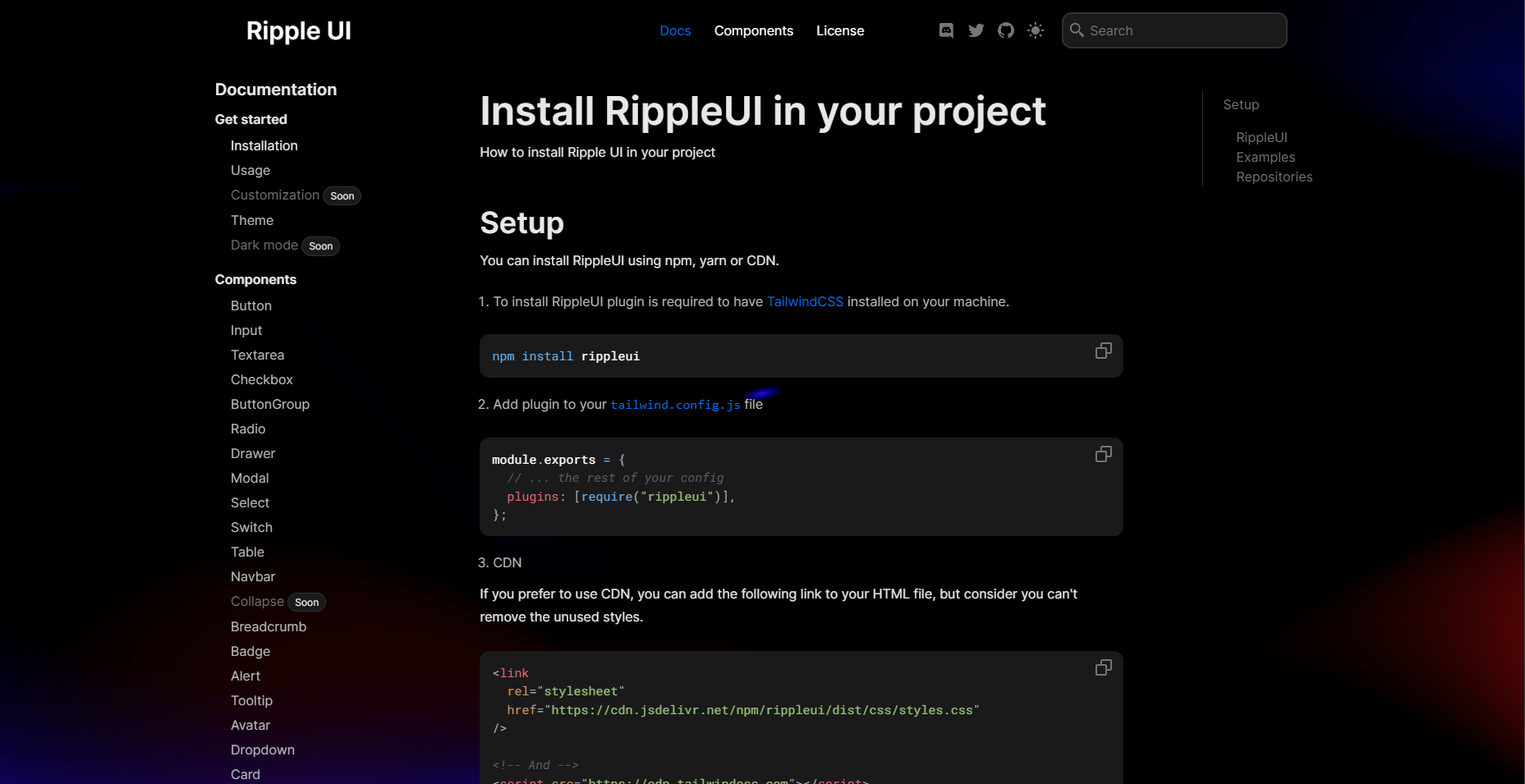This screenshot has width=1525, height=784.
Task: Follow the TailwindCSS hyperlink
Action: click(805, 301)
